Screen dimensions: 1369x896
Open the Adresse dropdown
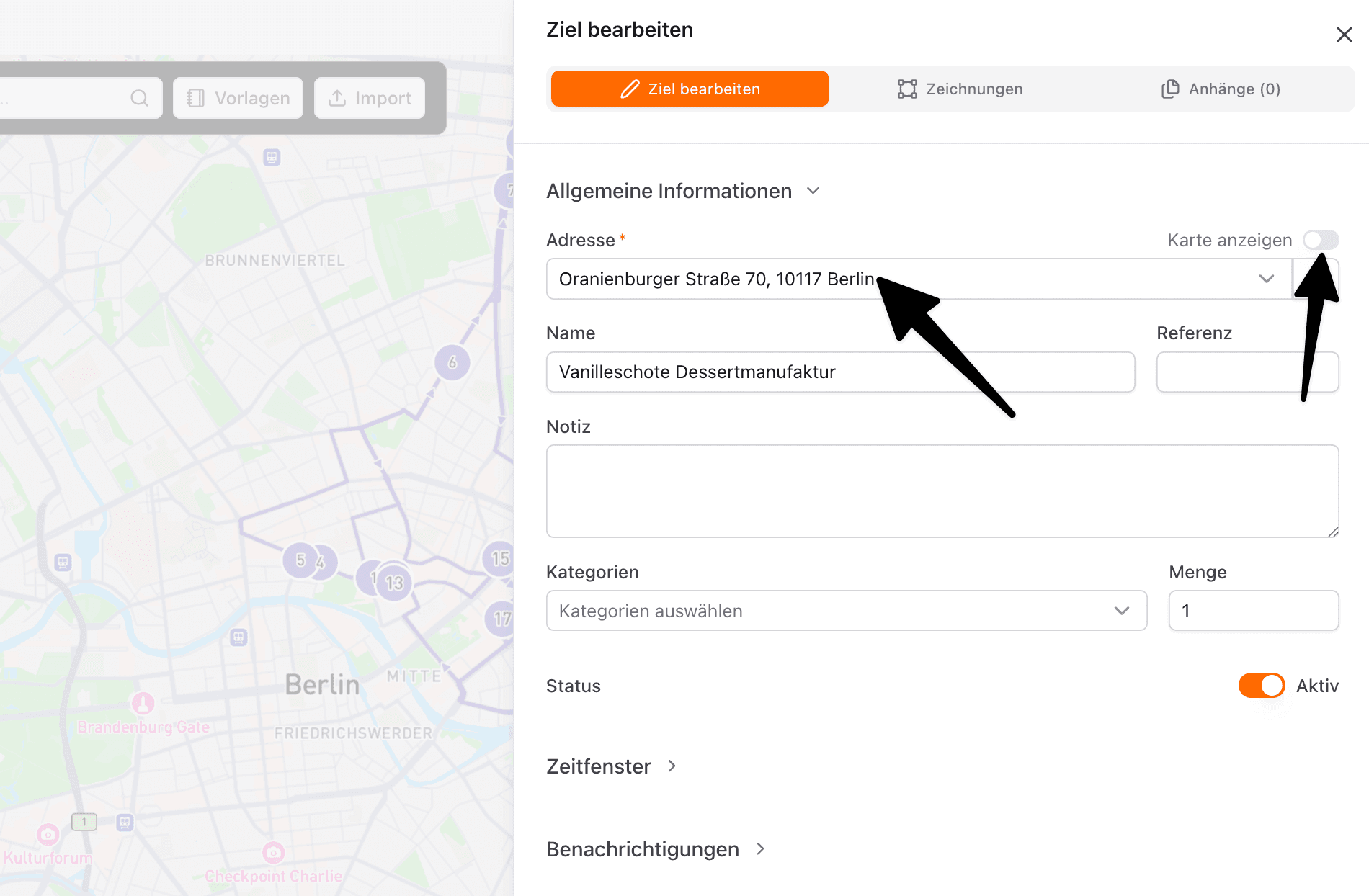(1266, 279)
